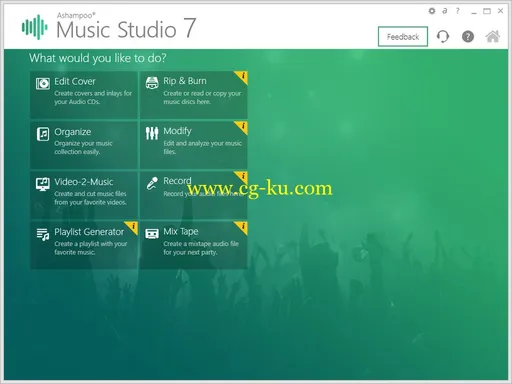Select the Playlist Generator list icon
This screenshot has height=384, width=512.
tap(43, 234)
